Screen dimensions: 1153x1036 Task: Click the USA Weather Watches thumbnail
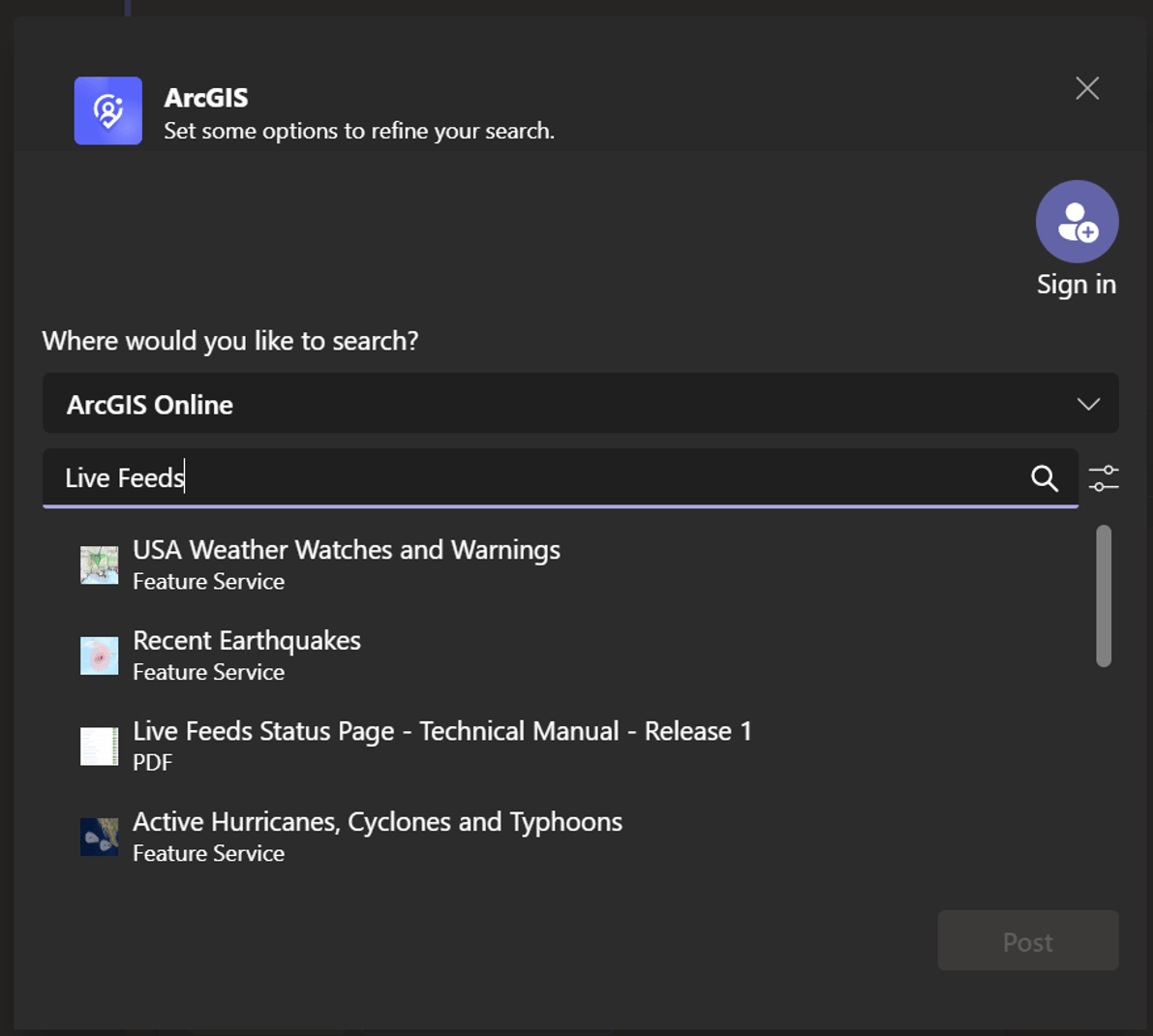[99, 564]
